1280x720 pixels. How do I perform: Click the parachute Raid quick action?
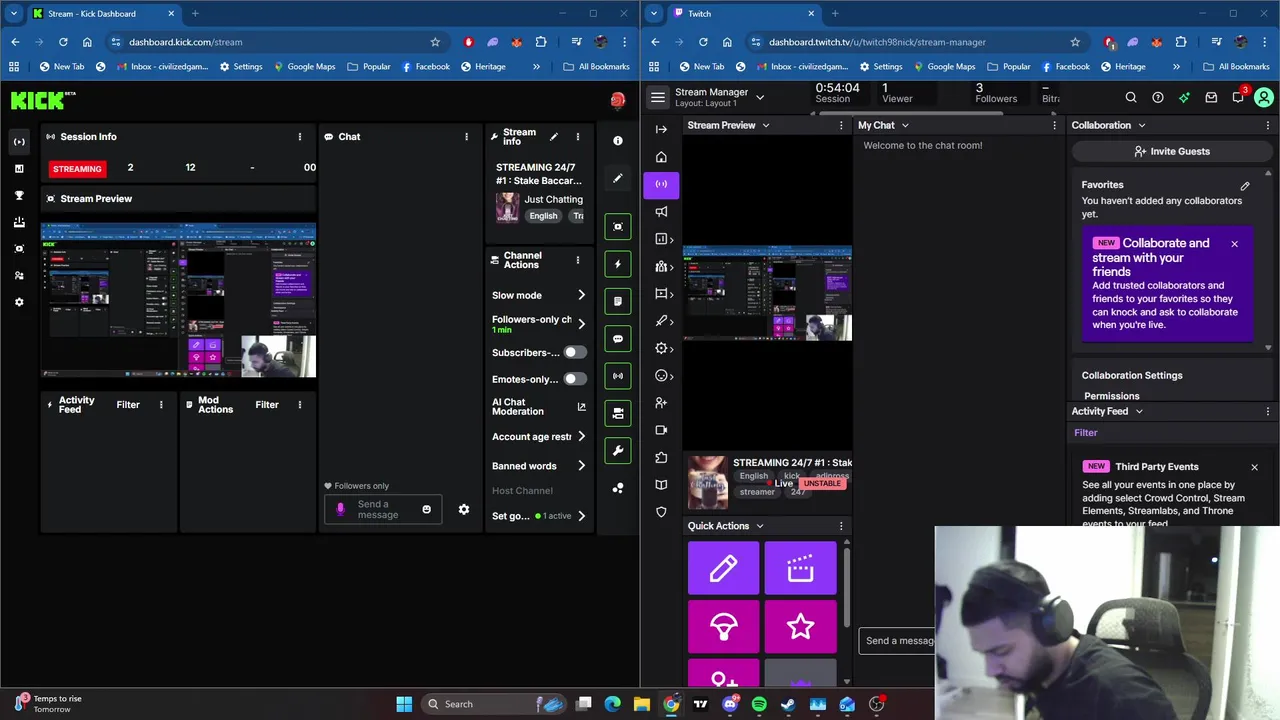point(723,627)
